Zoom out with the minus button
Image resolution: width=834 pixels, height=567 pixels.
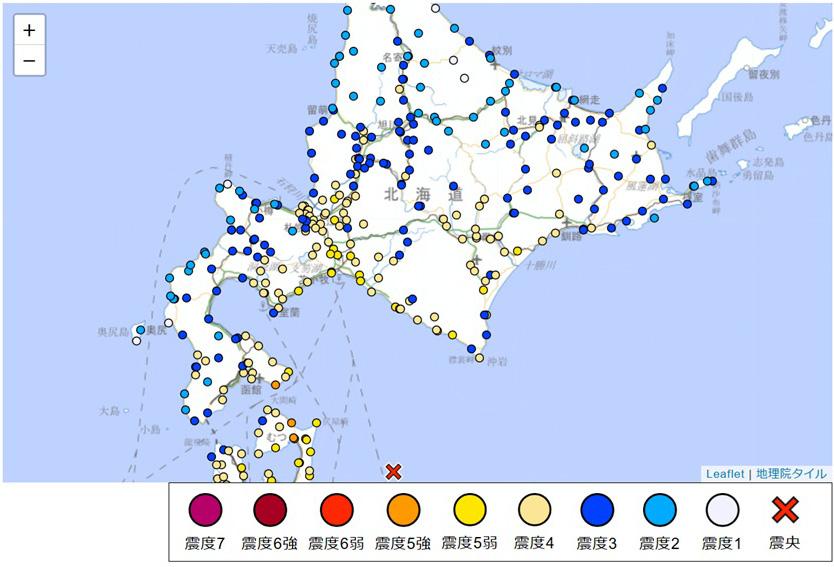point(29,60)
